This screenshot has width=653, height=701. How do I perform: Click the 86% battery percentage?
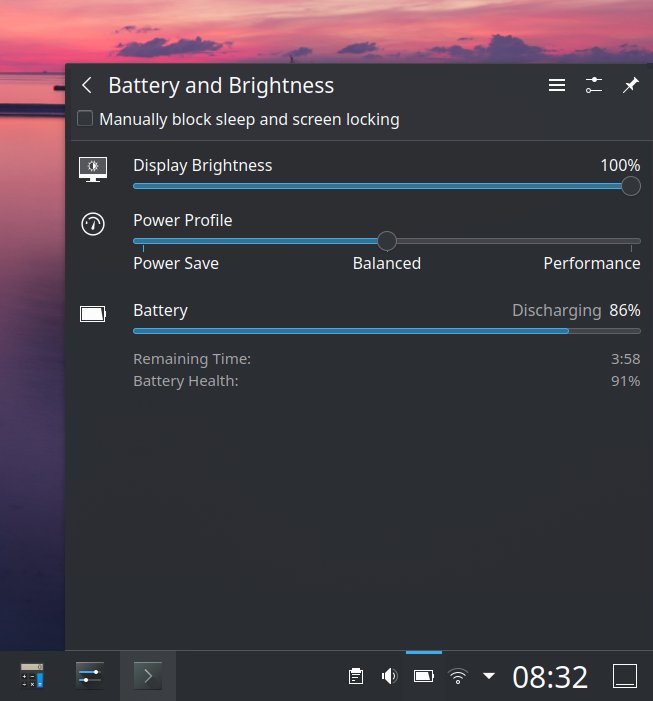[x=624, y=310]
